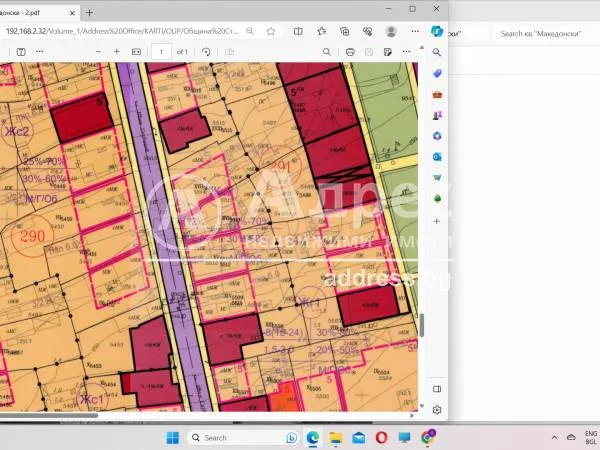Open the Windows Start menu
The width and height of the screenshot is (600, 450).
click(173, 438)
